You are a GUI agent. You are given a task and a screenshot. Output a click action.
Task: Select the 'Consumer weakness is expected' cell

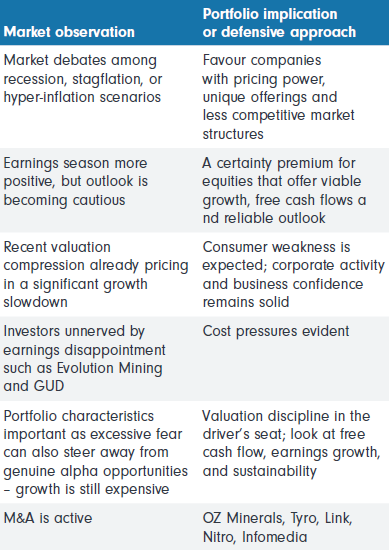[x=293, y=274]
